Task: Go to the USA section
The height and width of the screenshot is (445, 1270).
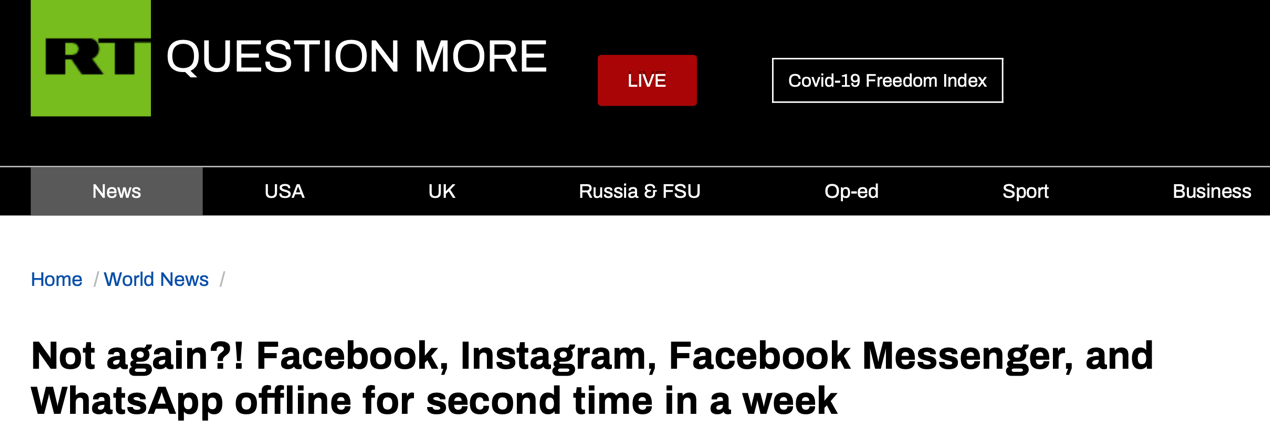Action: pos(284,191)
